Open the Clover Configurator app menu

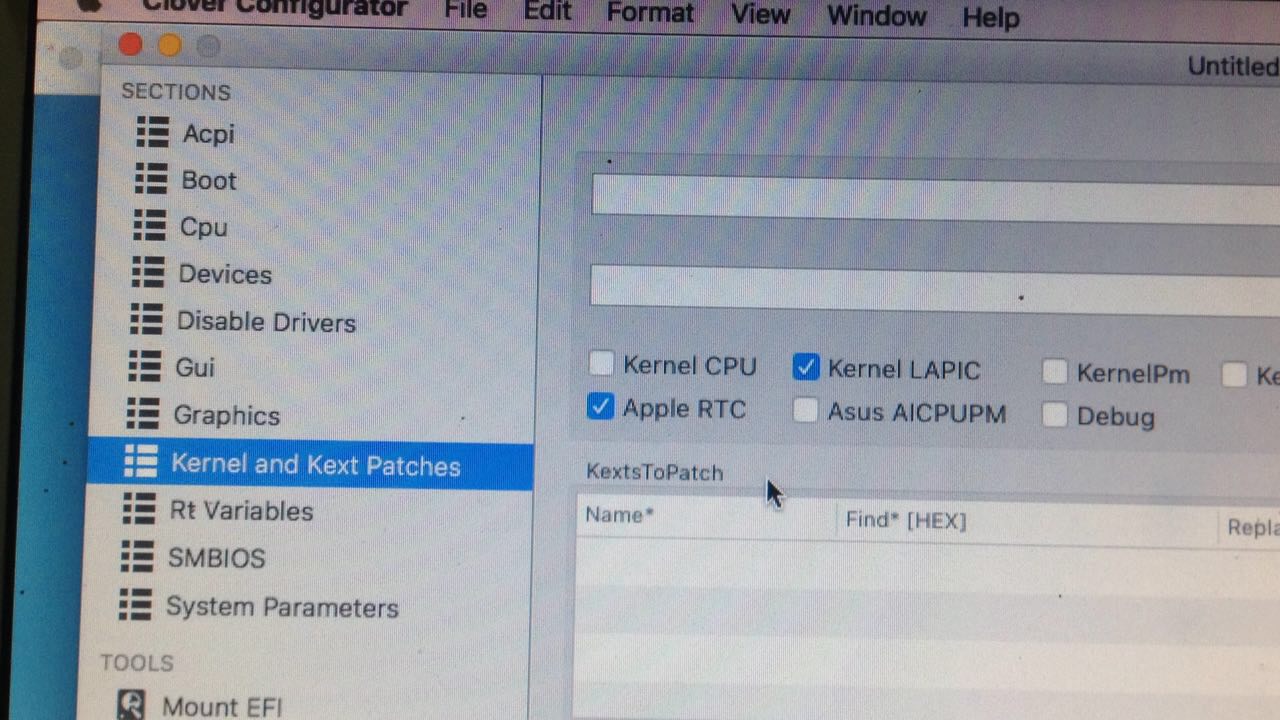275,9
